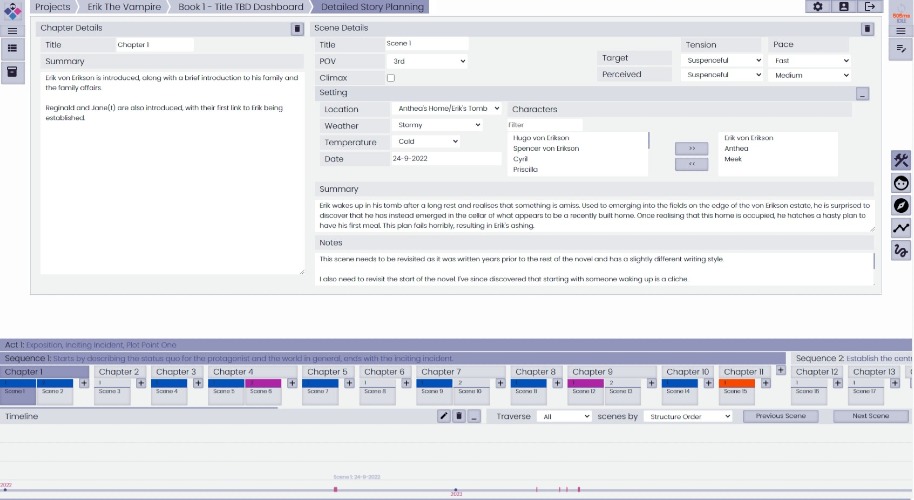Toggle the Climax checkbox
The height and width of the screenshot is (500, 914).
pyautogui.click(x=391, y=78)
